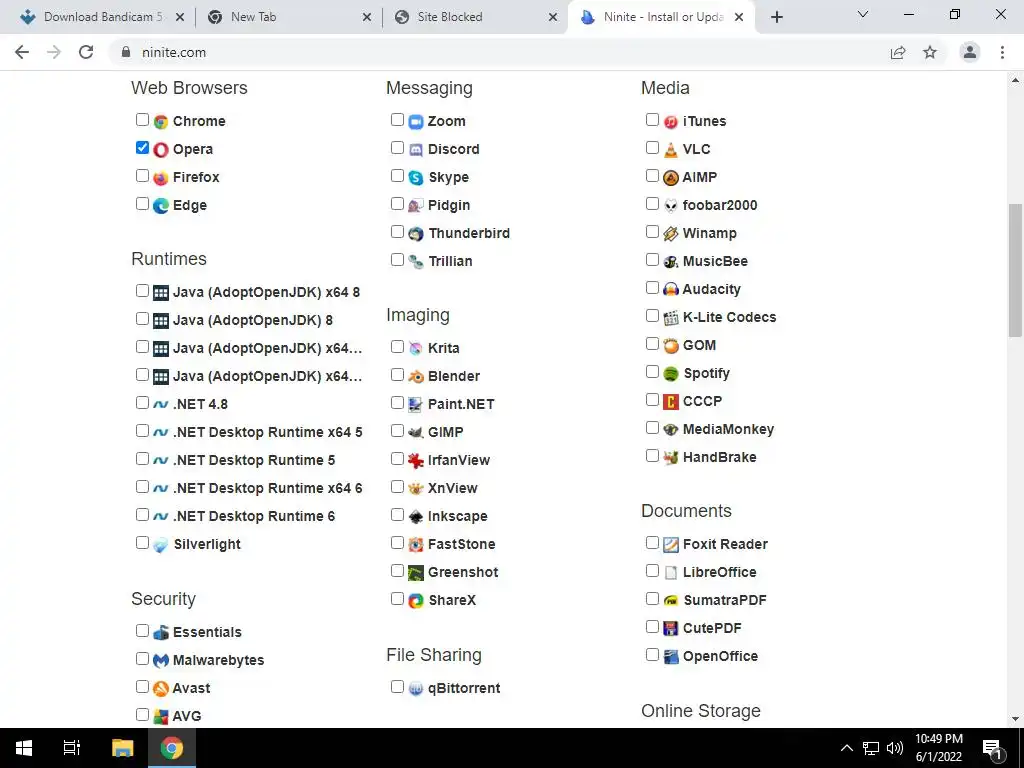The image size is (1024, 768).
Task: Click the qBittorrent icon
Action: pyautogui.click(x=416, y=688)
